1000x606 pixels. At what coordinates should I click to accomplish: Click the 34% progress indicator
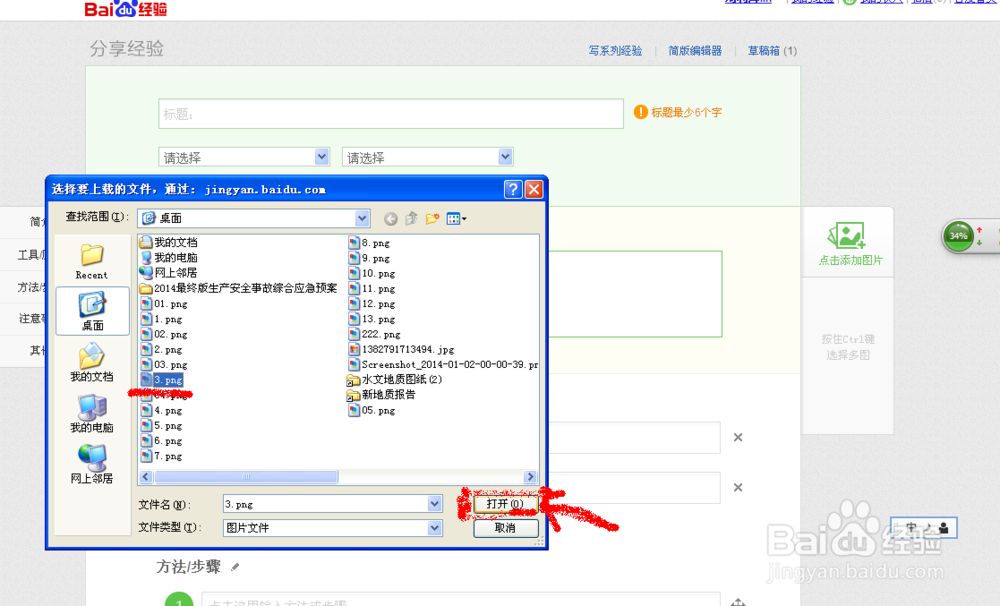961,236
